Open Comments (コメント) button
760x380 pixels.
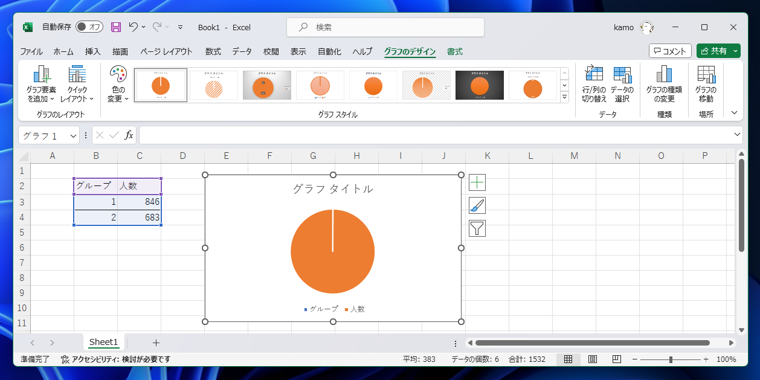tap(670, 51)
